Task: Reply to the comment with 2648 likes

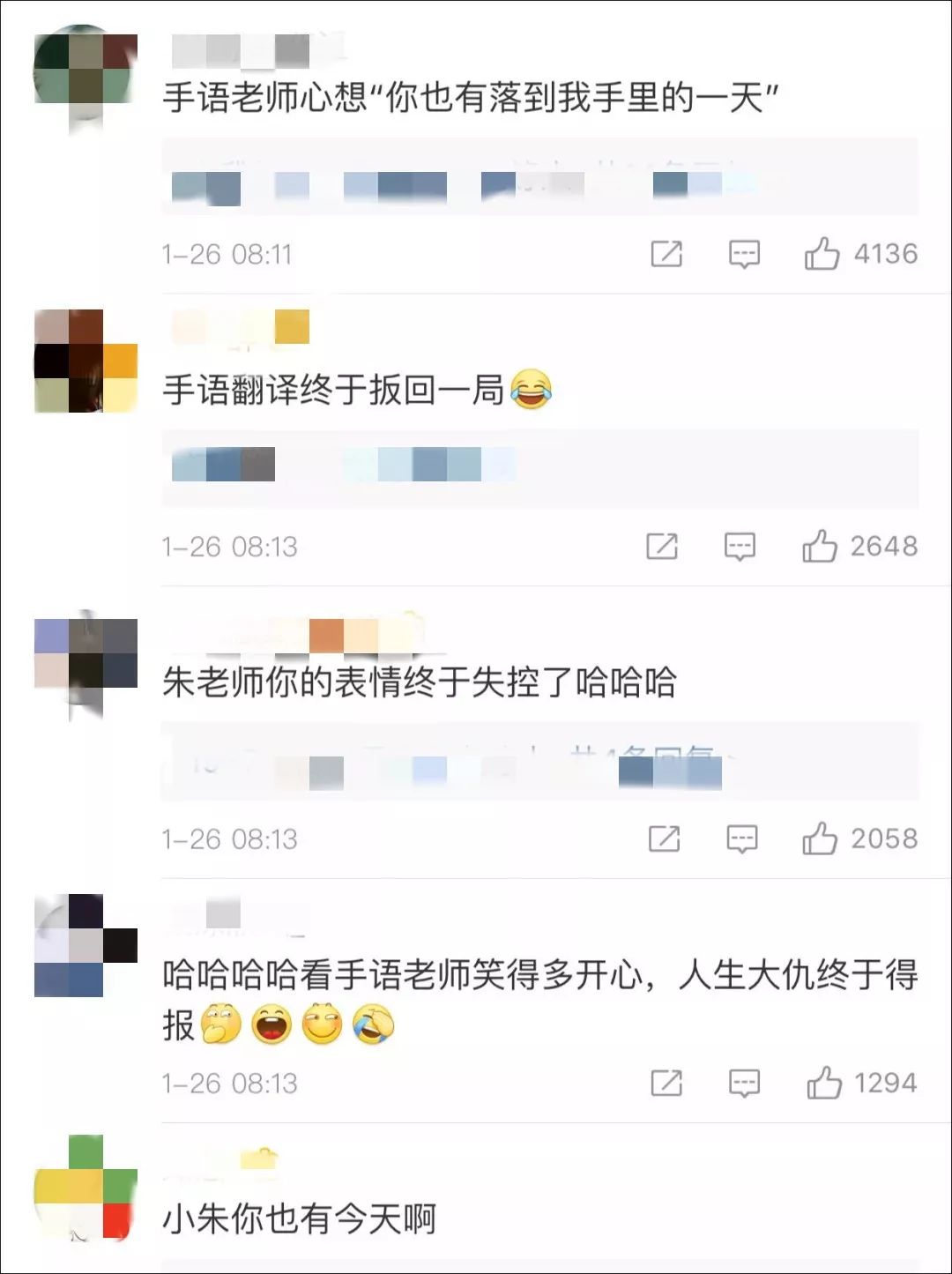Action: click(x=740, y=548)
